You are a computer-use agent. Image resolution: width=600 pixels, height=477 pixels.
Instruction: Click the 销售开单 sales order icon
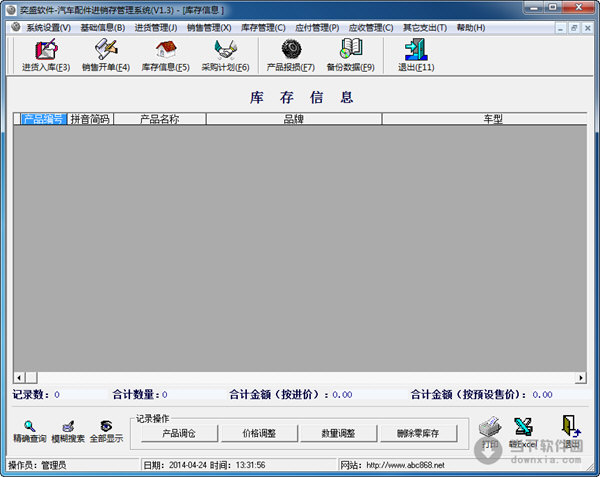[x=105, y=50]
